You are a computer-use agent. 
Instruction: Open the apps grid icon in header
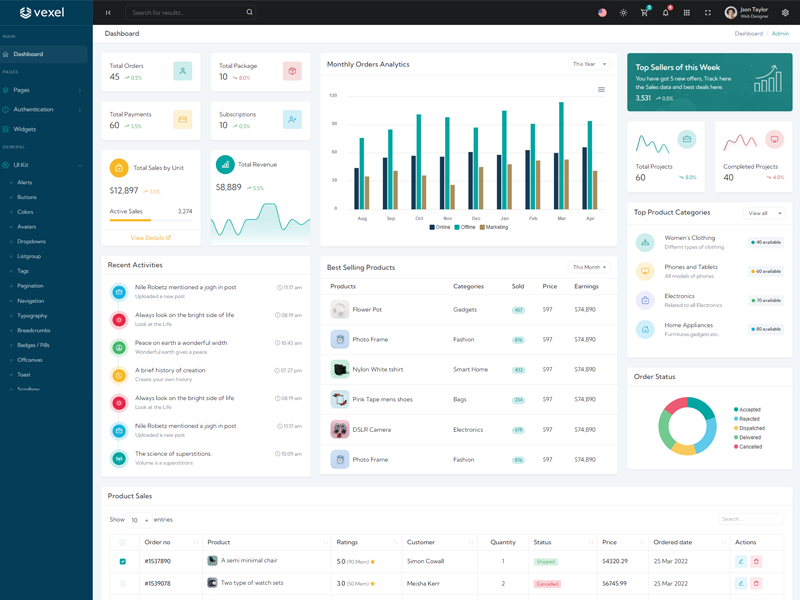coord(686,13)
